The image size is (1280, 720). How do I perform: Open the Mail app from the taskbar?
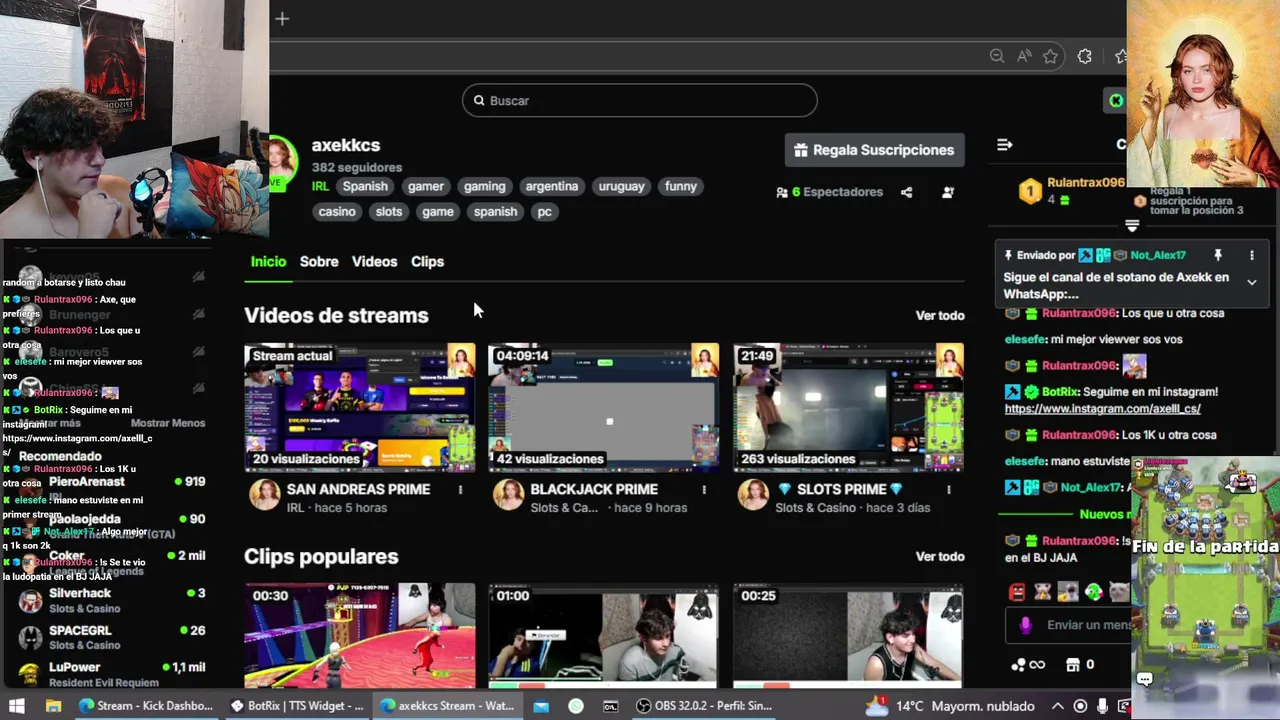click(541, 705)
